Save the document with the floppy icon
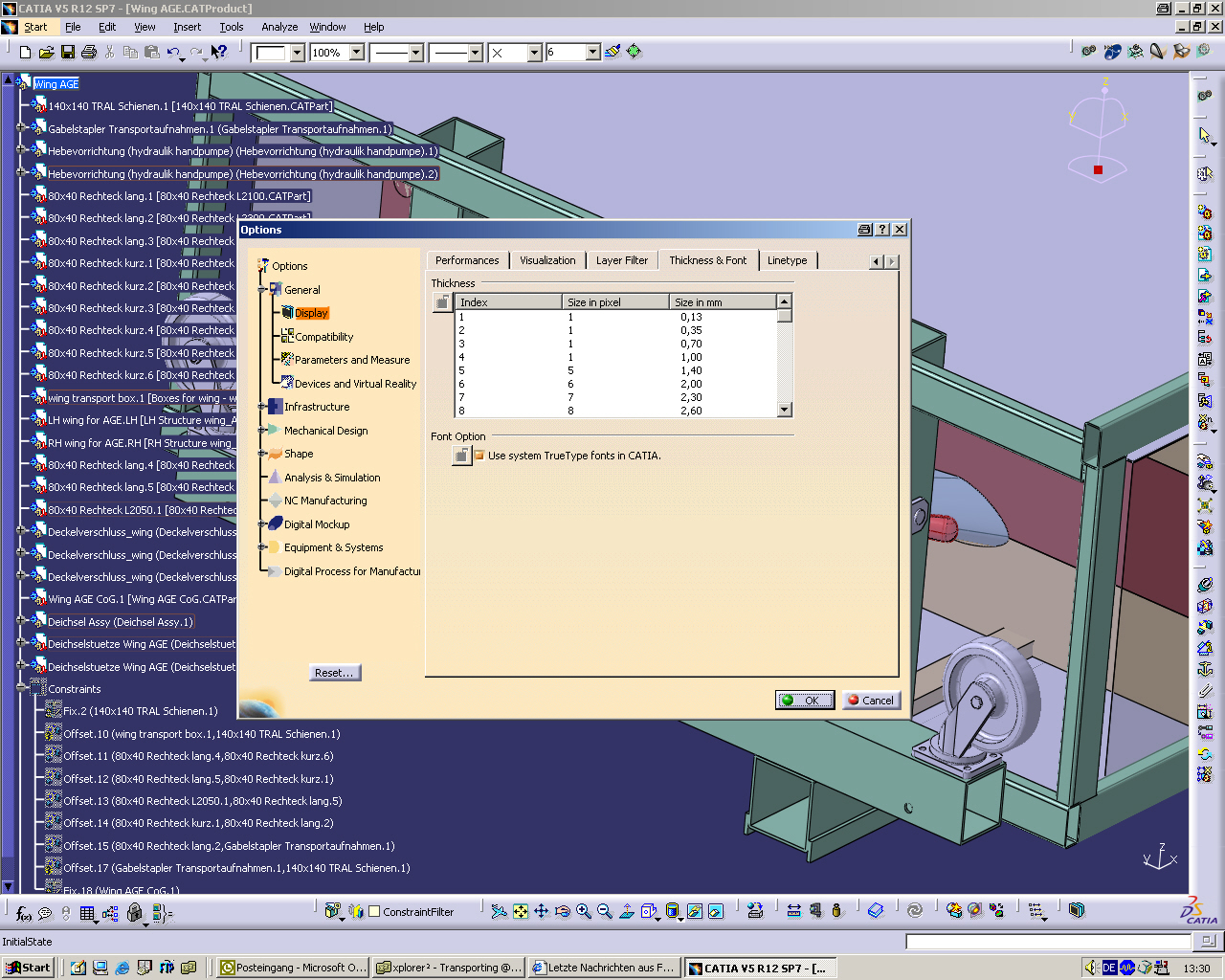The width and height of the screenshot is (1225, 980). pos(68,52)
